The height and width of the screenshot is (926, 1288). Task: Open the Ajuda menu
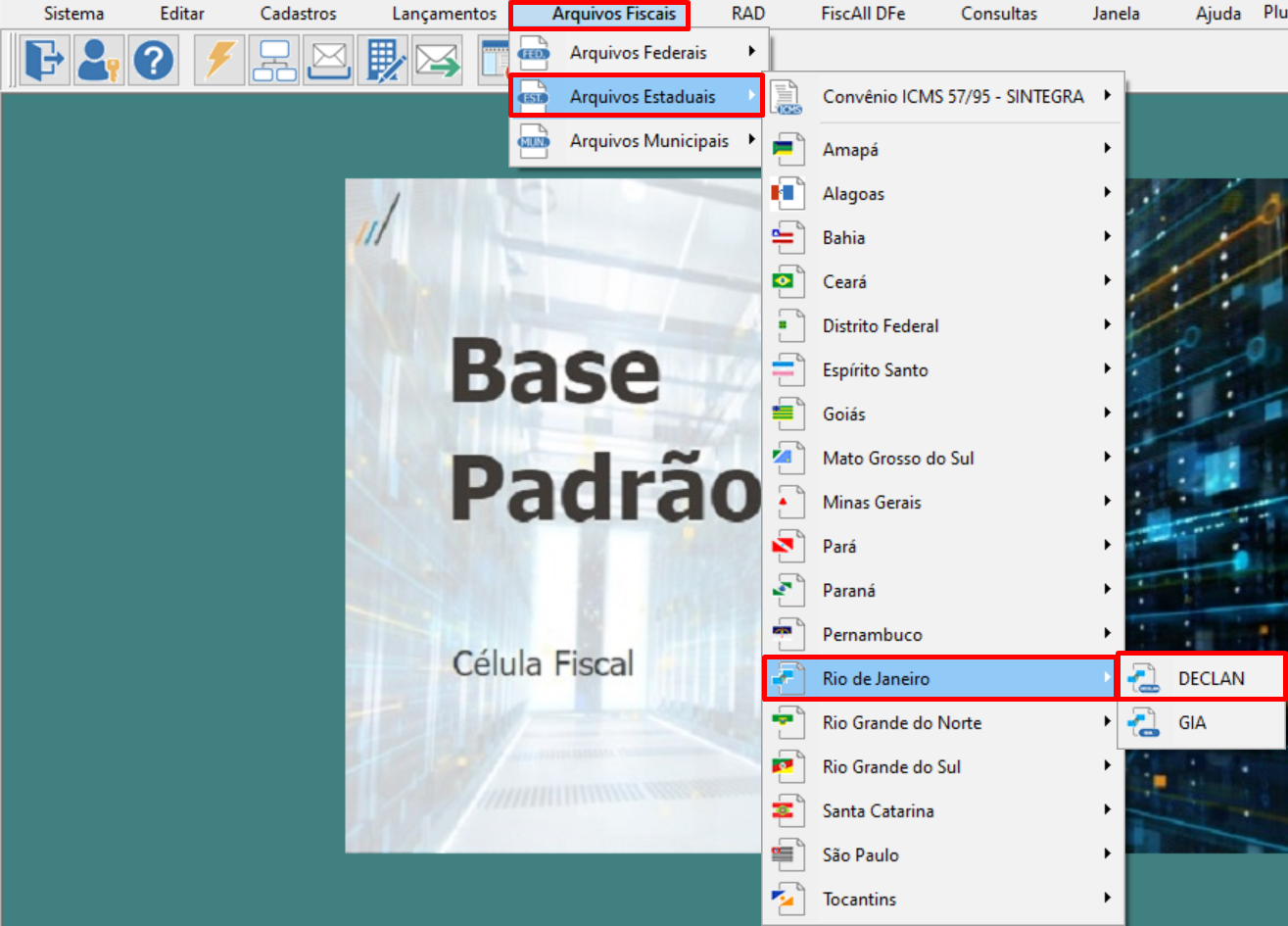coord(1218,14)
